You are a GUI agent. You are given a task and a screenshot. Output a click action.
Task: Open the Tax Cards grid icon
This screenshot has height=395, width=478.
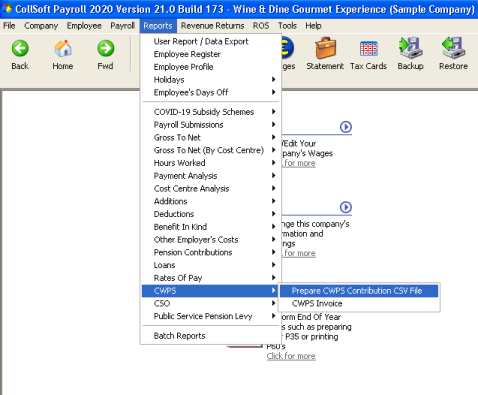point(368,49)
